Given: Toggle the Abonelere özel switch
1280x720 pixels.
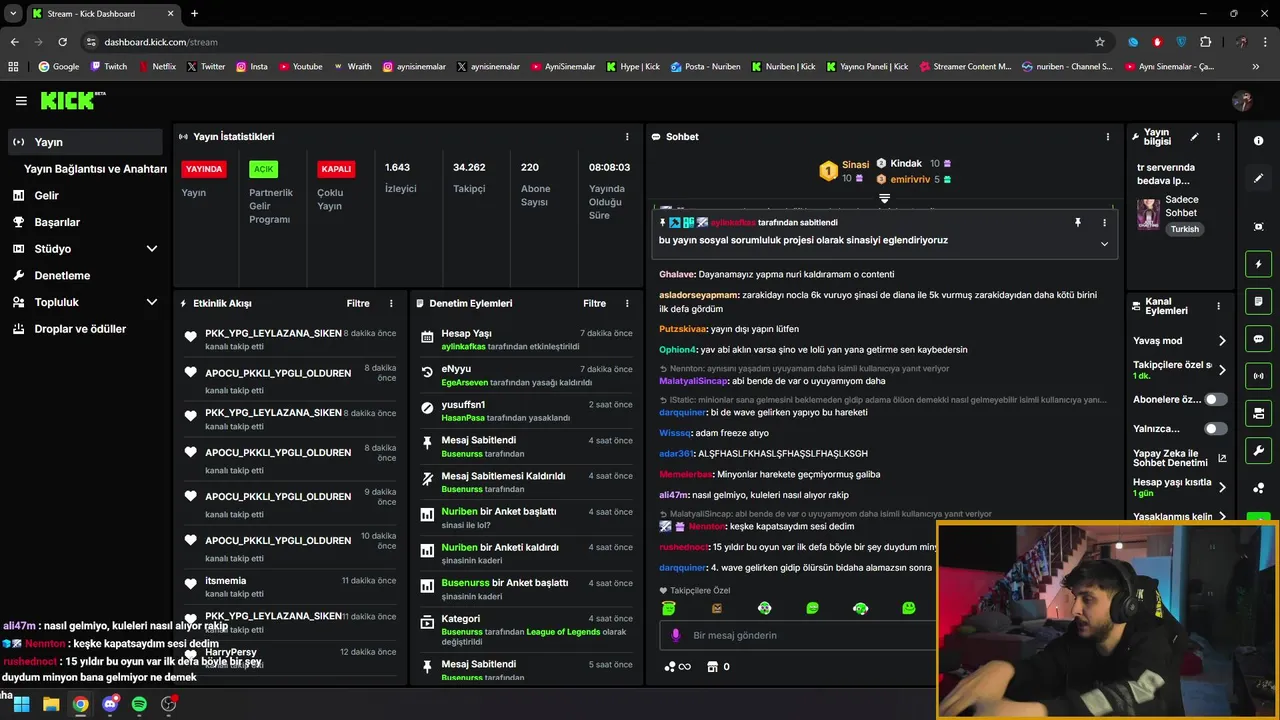Looking at the screenshot, I should click(x=1215, y=399).
